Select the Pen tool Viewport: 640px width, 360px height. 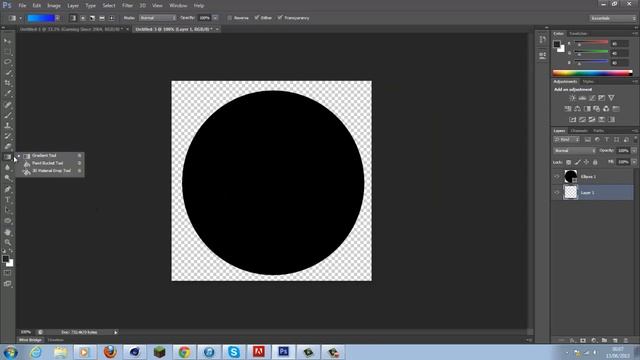[x=7, y=189]
